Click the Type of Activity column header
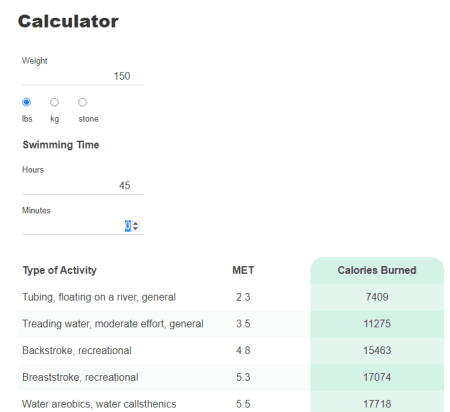The image size is (450, 412). coord(60,270)
